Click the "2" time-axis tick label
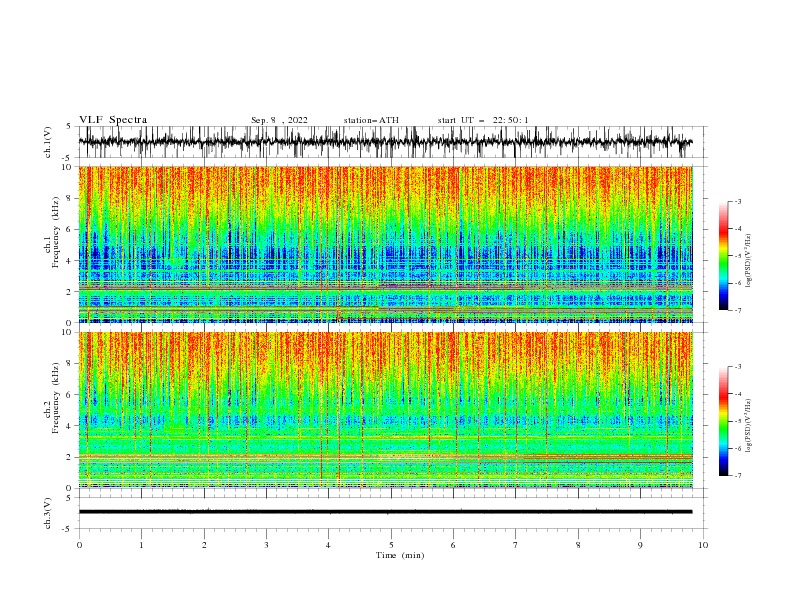The image size is (792, 612). (204, 545)
